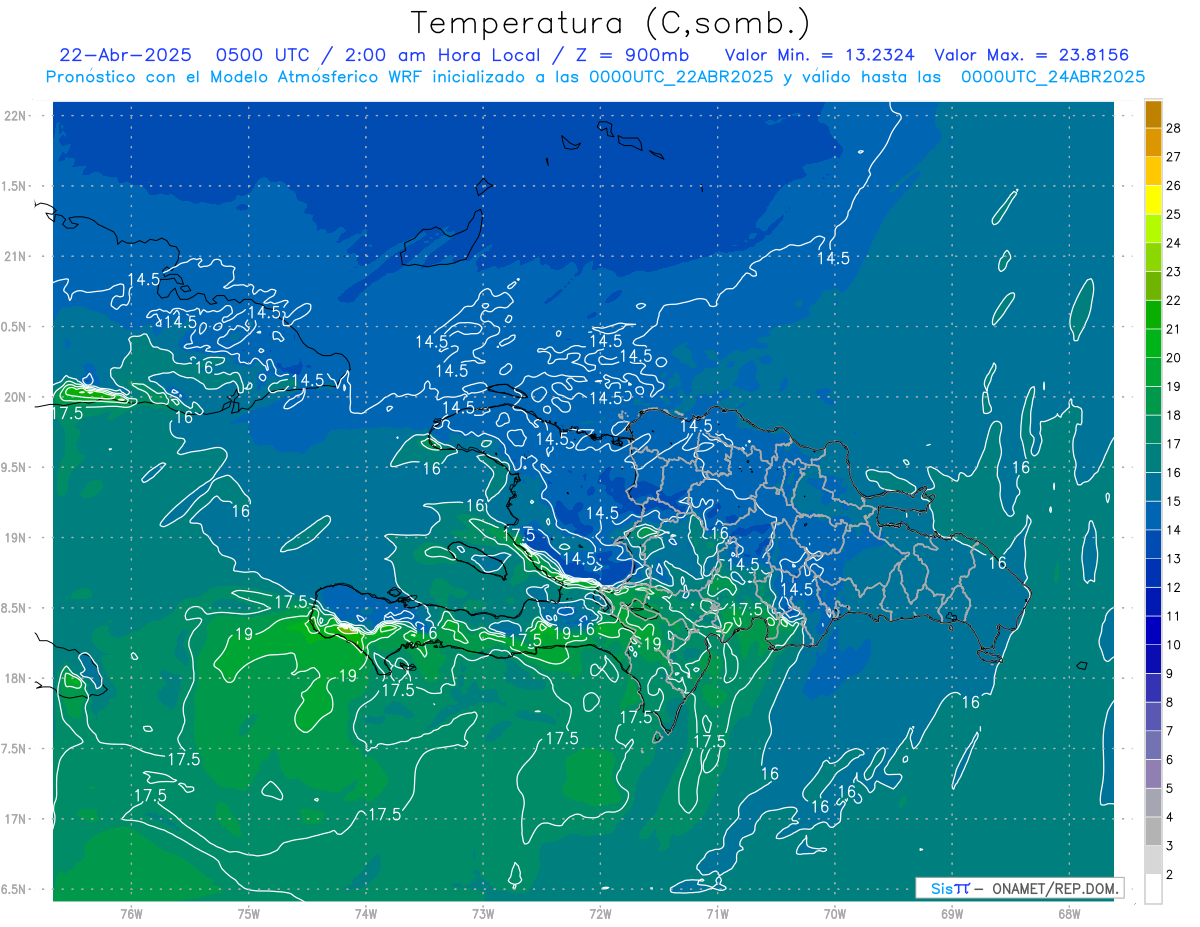Select the gray color-scale band between 3 and 4
Screen dimensions: 1200x927
point(1154,832)
